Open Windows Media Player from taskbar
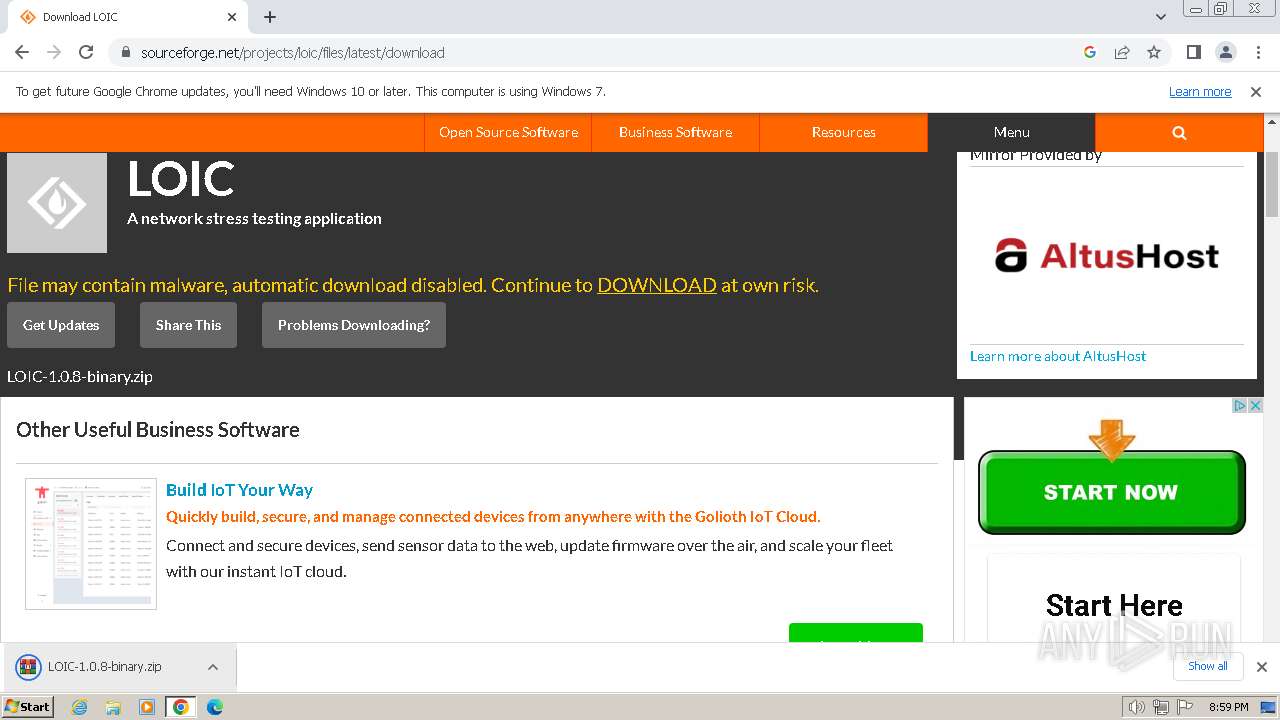Screen dimensions: 1280x720 pos(147,707)
